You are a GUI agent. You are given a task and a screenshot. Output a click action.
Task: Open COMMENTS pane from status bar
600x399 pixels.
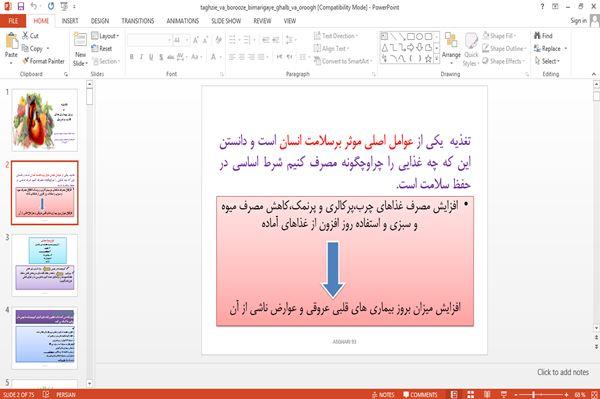coord(420,394)
